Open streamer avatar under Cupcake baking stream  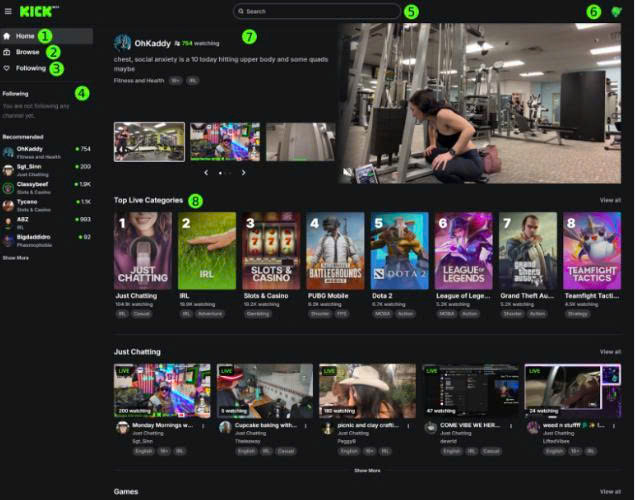[225, 428]
